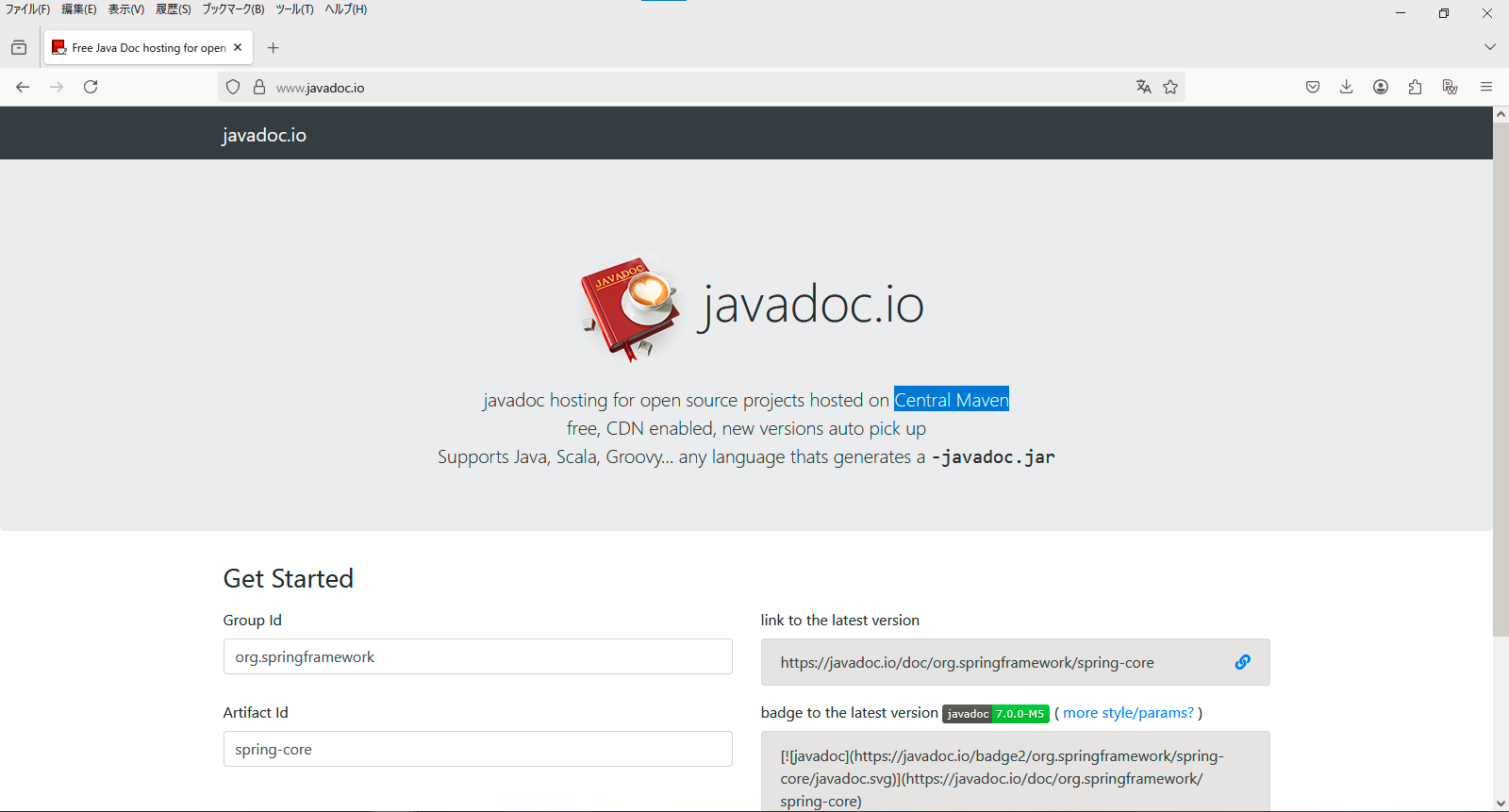View site security lock information
1509x812 pixels.
259,88
